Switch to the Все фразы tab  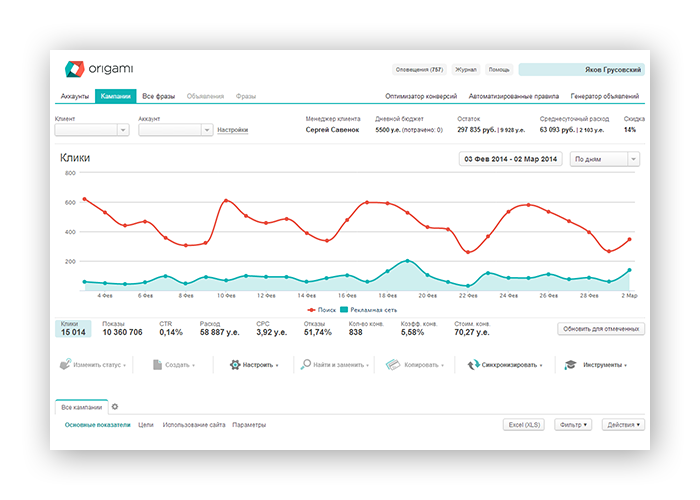coord(158,96)
